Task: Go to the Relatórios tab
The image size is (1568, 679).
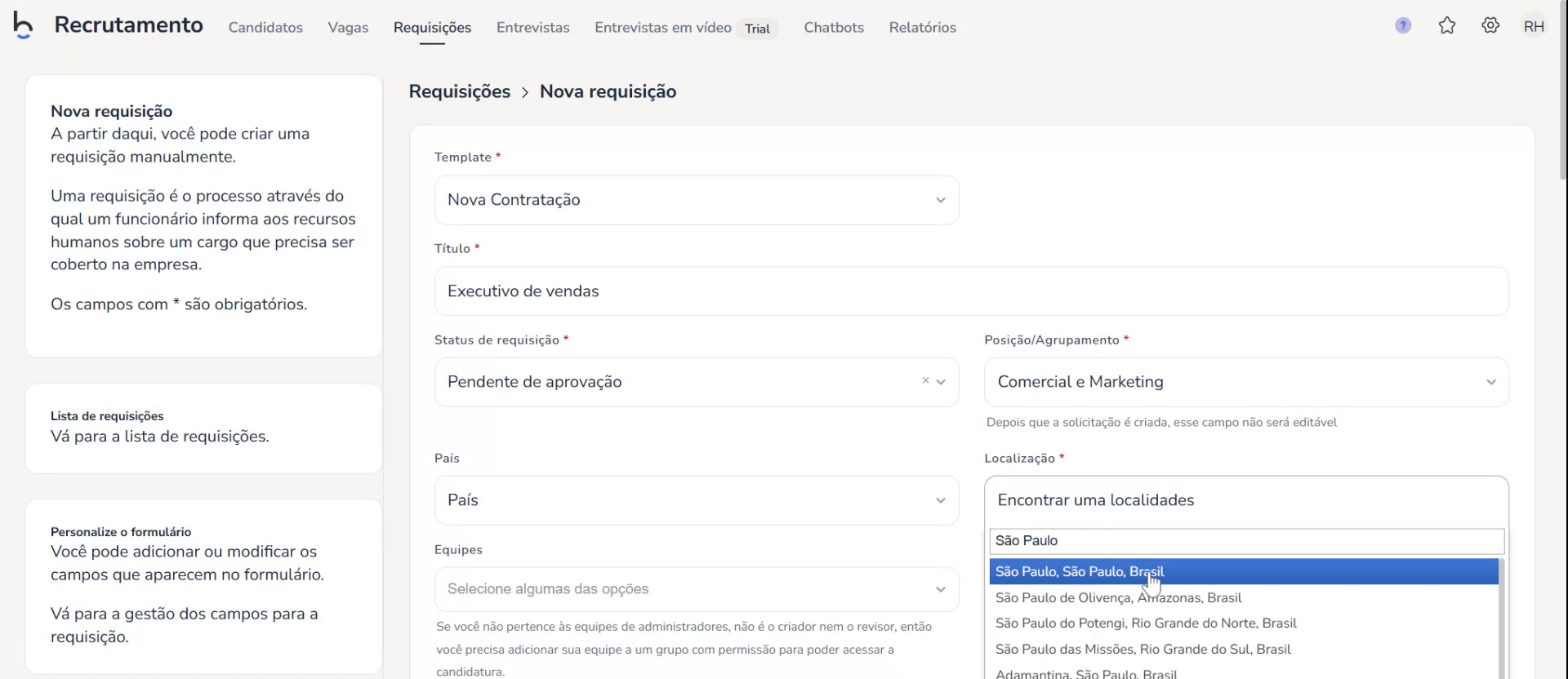Action: [923, 27]
